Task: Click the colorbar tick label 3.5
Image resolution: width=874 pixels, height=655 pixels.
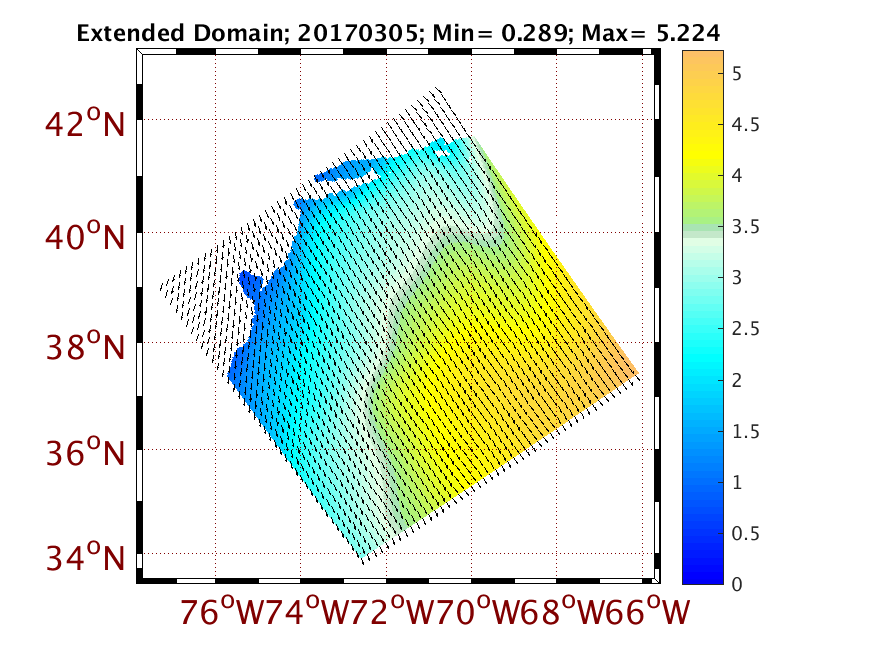Action: [x=745, y=227]
